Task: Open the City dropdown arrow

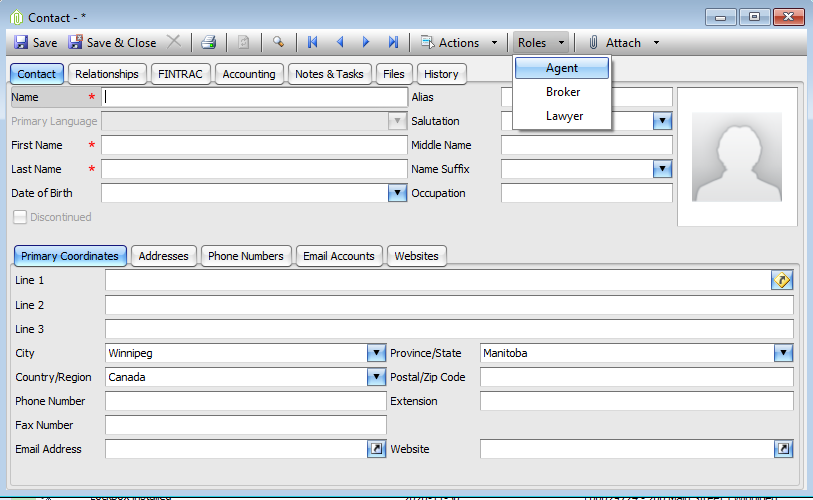Action: pyautogui.click(x=376, y=353)
